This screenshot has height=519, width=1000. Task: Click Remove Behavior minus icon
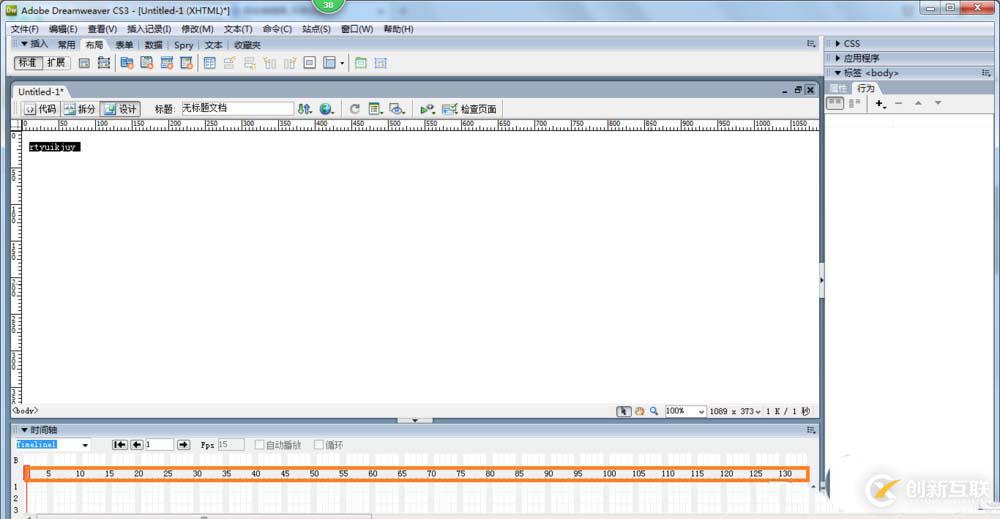tap(899, 103)
